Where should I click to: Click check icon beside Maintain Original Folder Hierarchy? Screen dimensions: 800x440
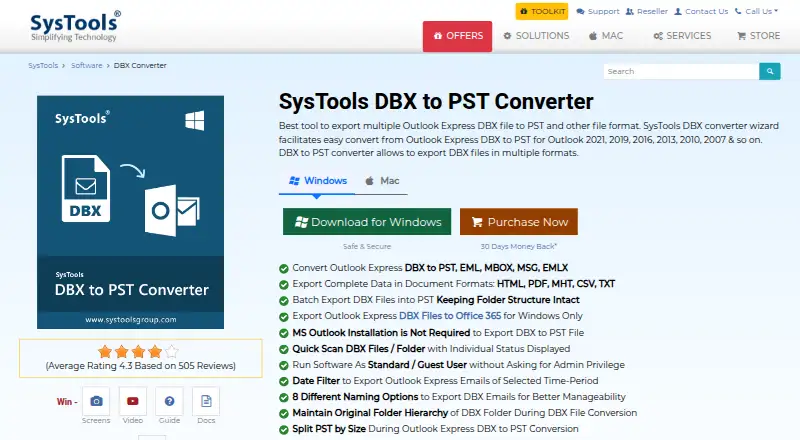click(x=284, y=413)
